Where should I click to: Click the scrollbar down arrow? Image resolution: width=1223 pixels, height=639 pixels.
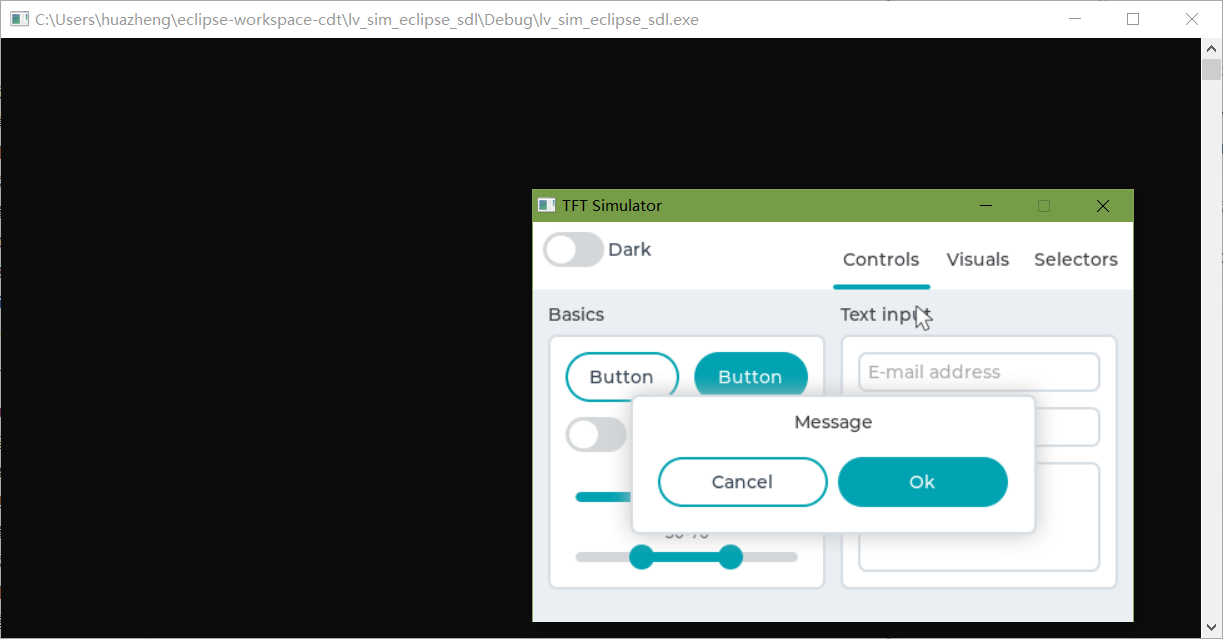pos(1211,629)
